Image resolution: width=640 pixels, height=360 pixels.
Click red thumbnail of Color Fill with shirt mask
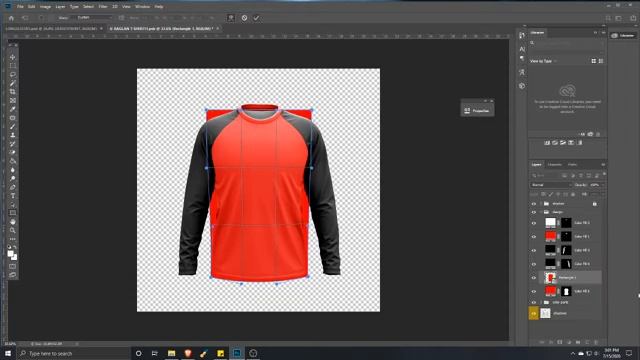[x=551, y=291]
